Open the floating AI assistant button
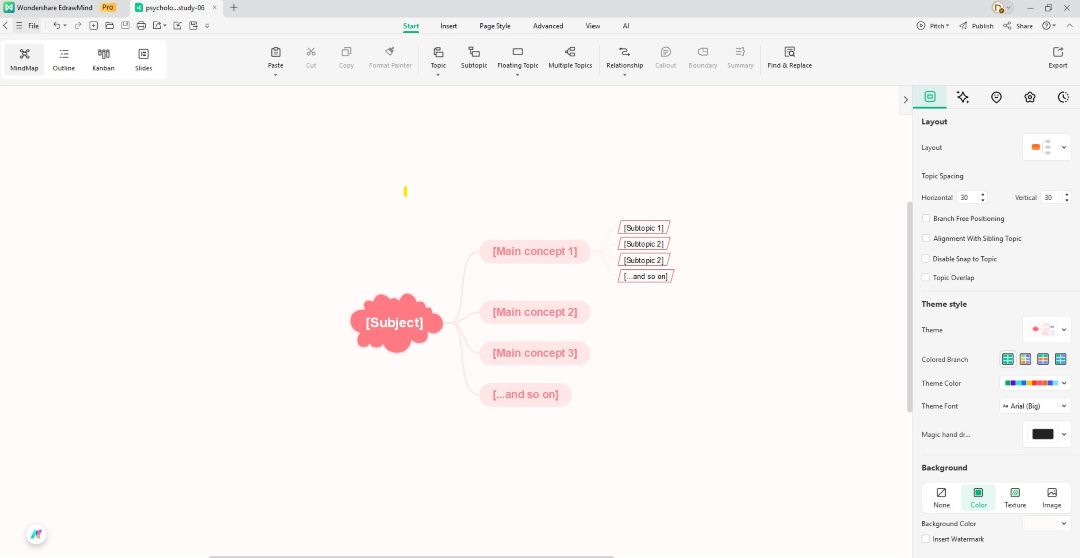This screenshot has height=558, width=1080. (36, 535)
